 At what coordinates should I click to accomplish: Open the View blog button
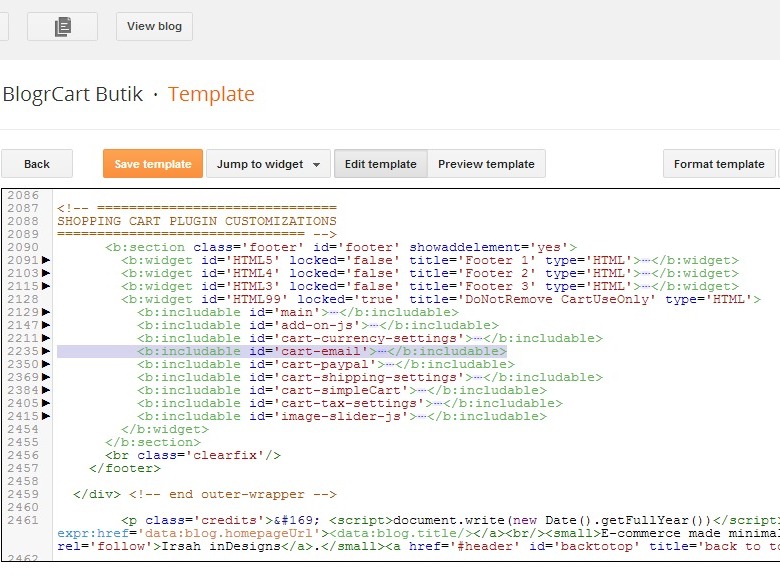154,27
